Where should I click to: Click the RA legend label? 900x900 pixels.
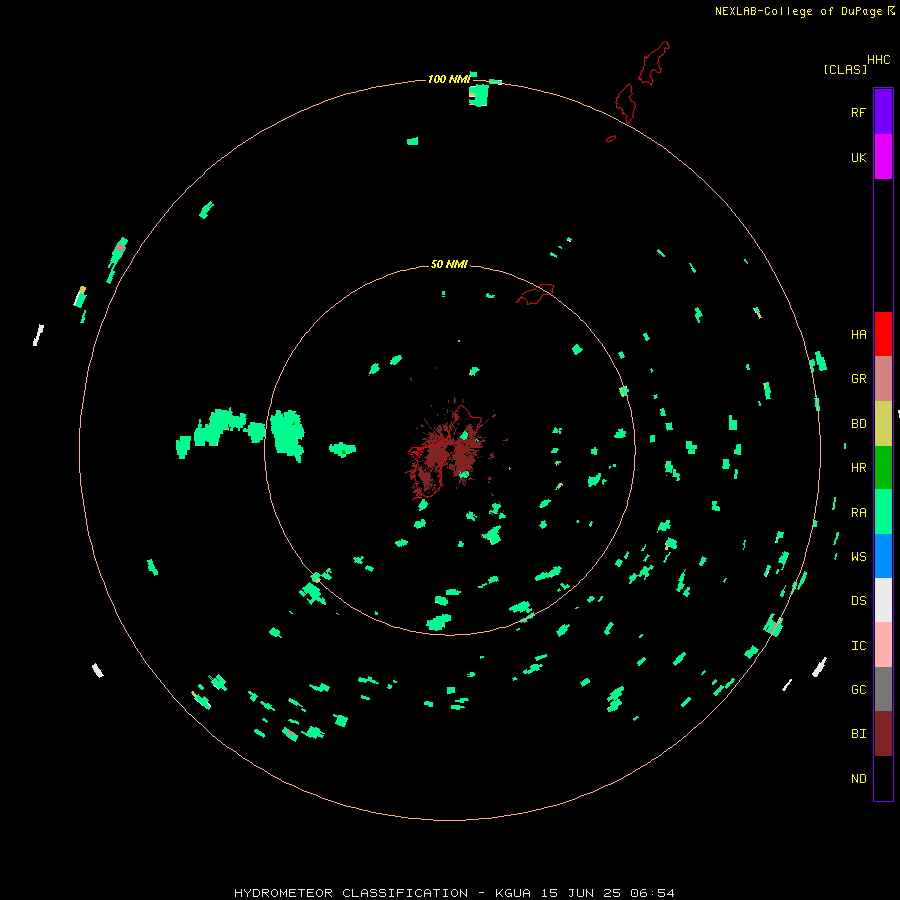(858, 513)
